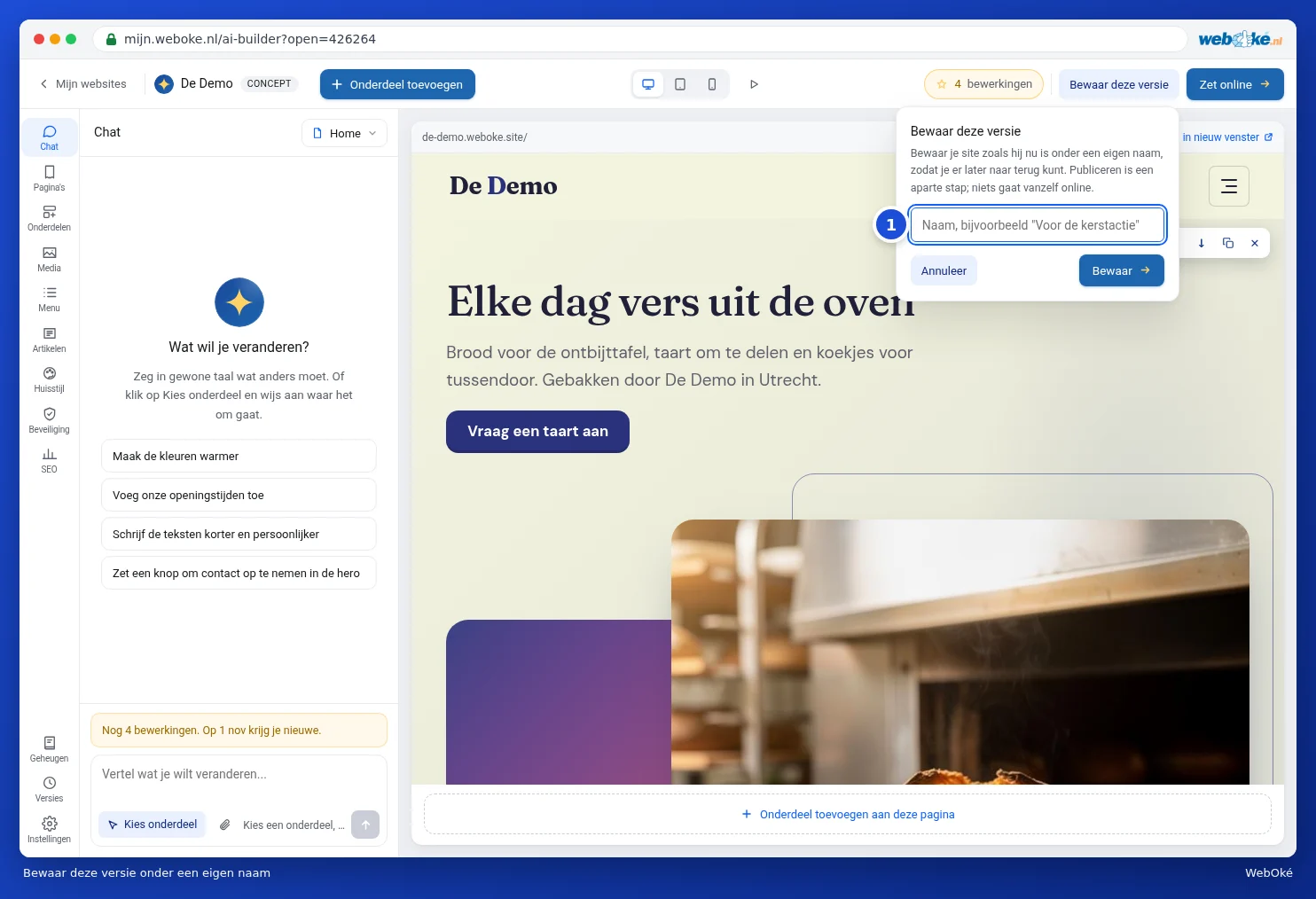Open Versies history in sidebar
The width and height of the screenshot is (1316, 899).
(49, 789)
